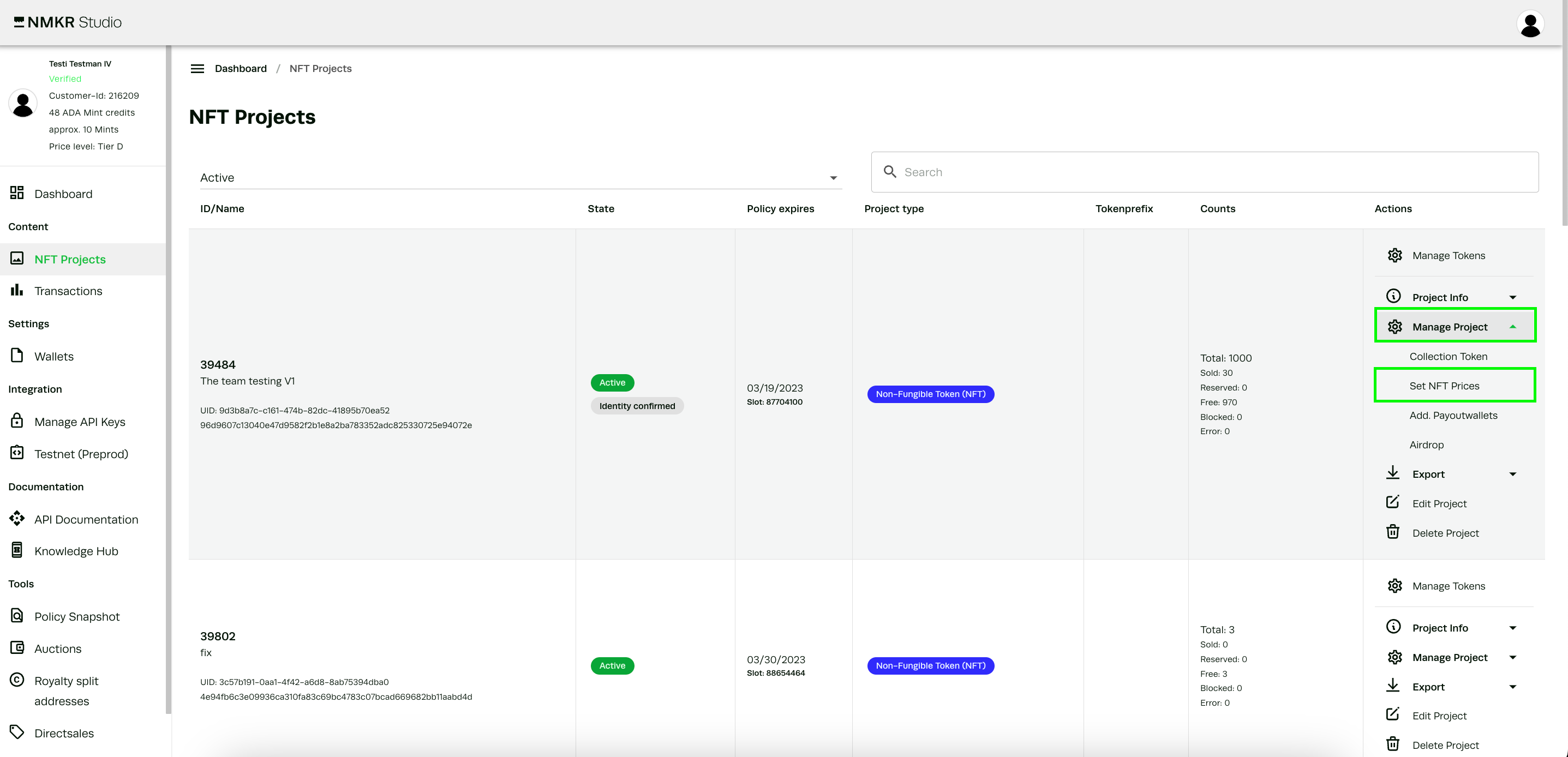The height and width of the screenshot is (757, 1568).
Task: Collapse Manage Project for project 39484
Action: (x=1451, y=327)
